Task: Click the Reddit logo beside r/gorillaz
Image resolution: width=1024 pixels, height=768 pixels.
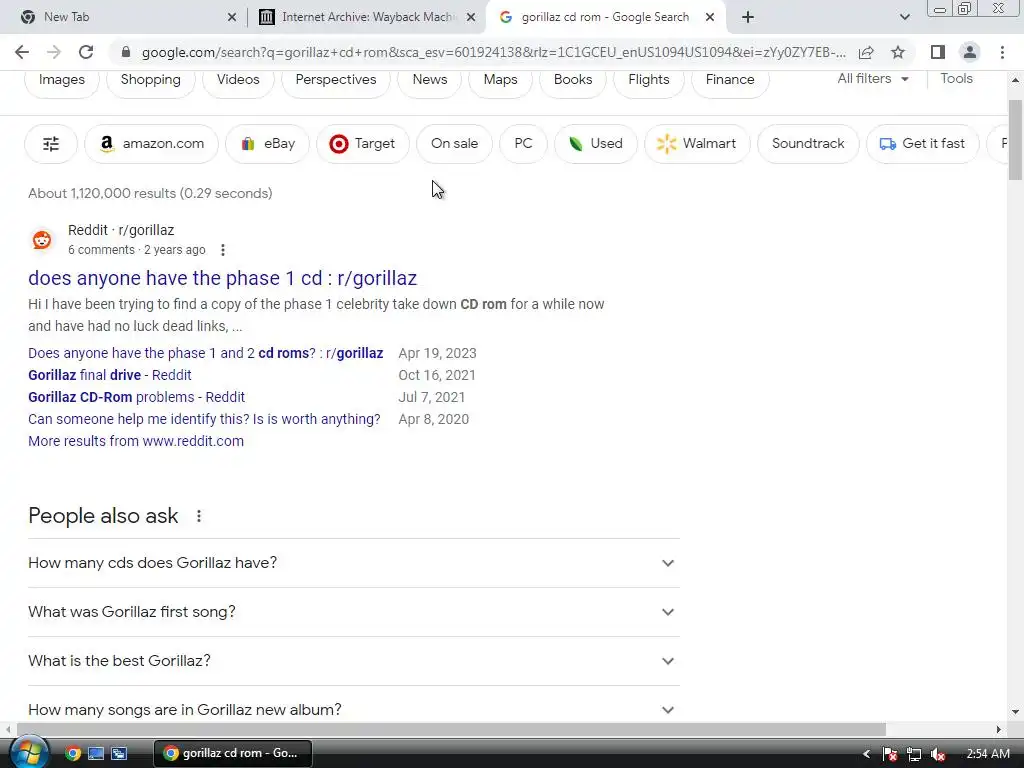Action: pyautogui.click(x=42, y=240)
